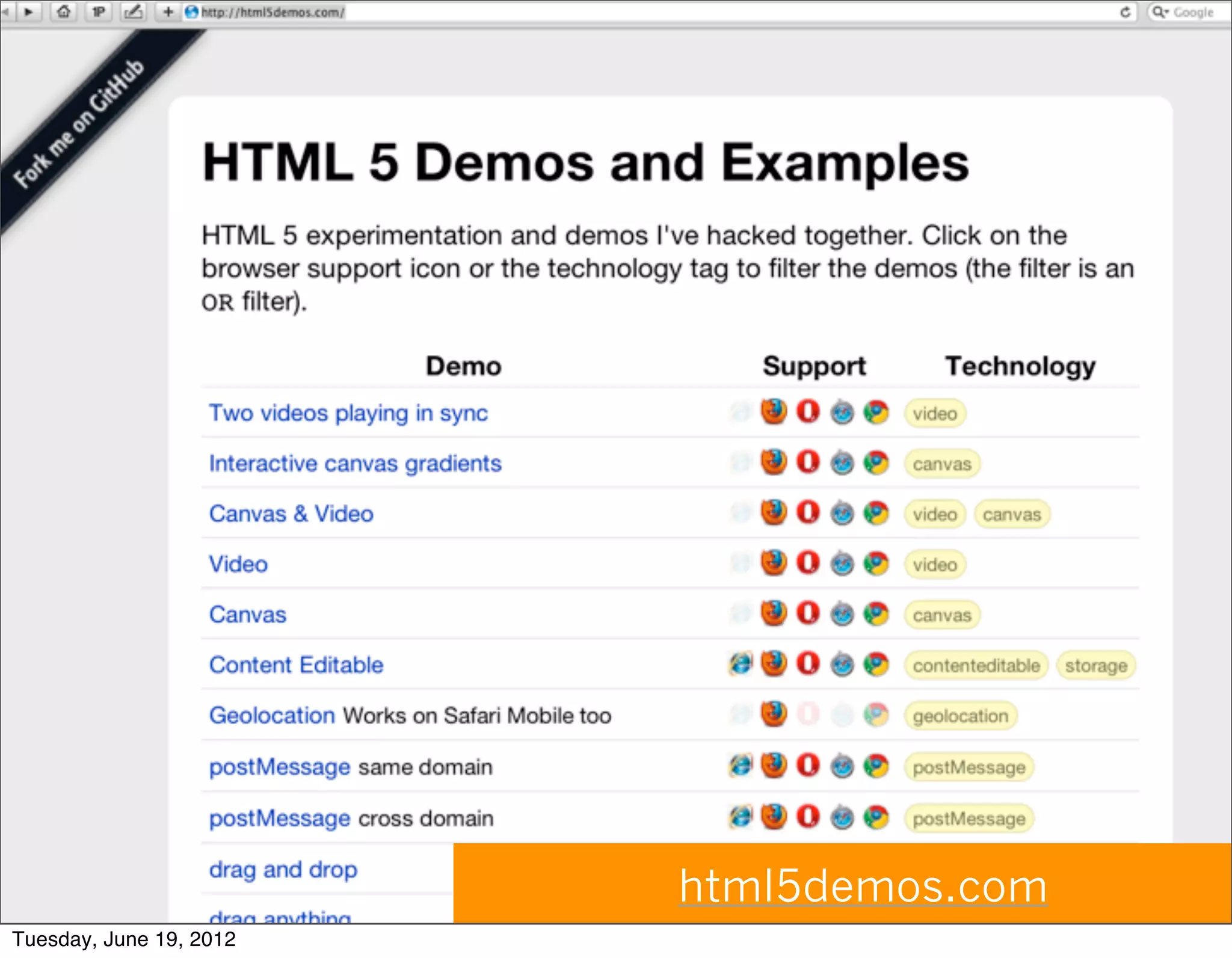Open the drag and drop demo
1232x958 pixels.
[x=283, y=870]
